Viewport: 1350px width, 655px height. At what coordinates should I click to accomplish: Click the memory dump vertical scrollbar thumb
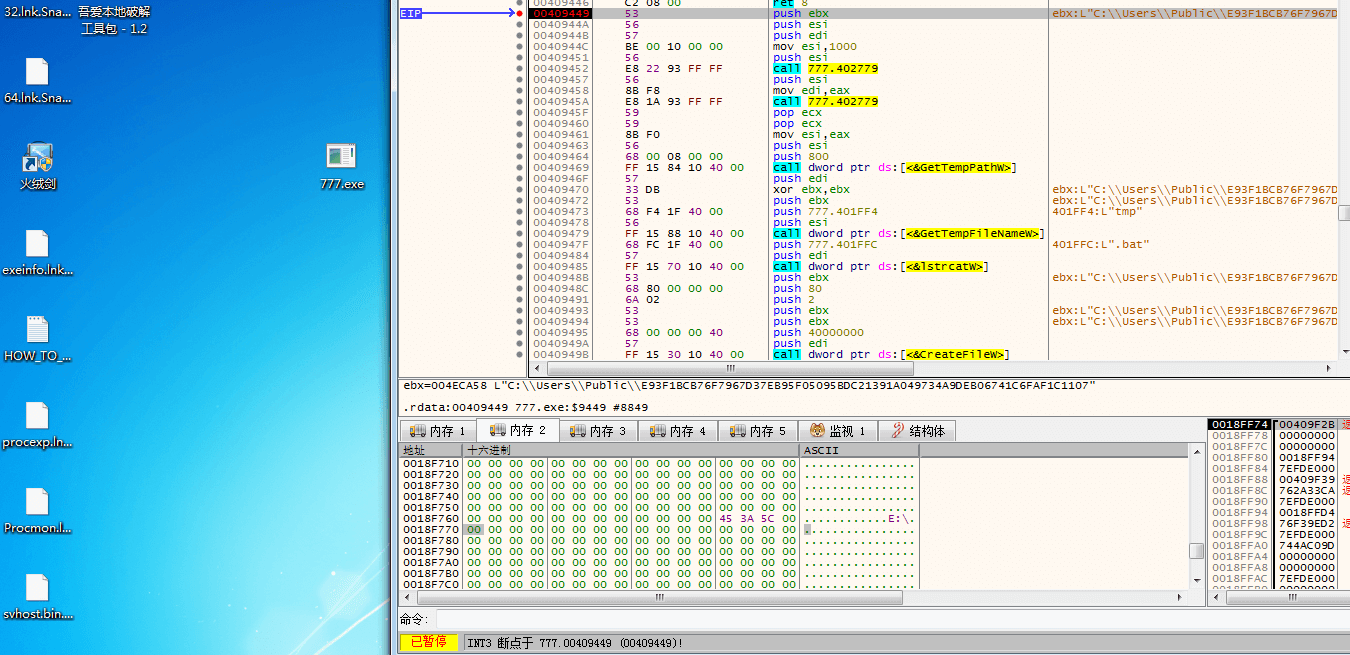click(x=1196, y=551)
